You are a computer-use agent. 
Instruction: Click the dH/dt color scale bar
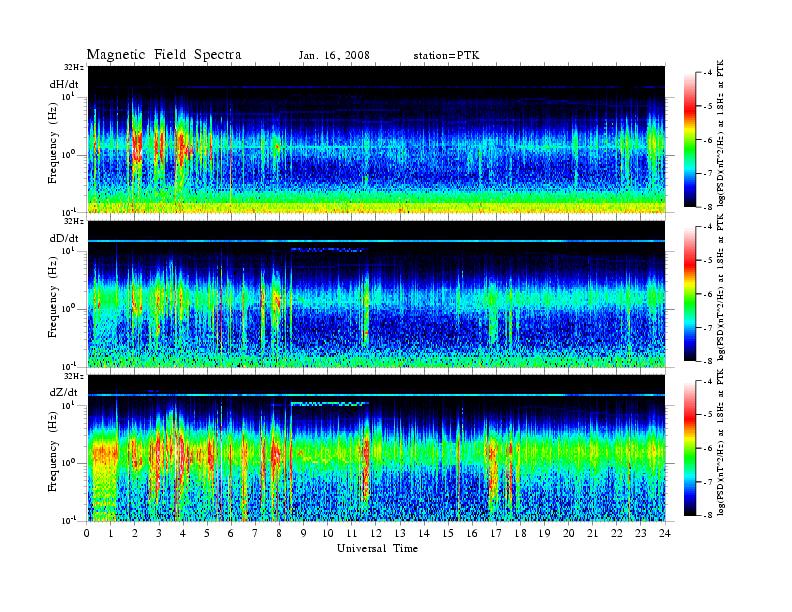(x=690, y=140)
